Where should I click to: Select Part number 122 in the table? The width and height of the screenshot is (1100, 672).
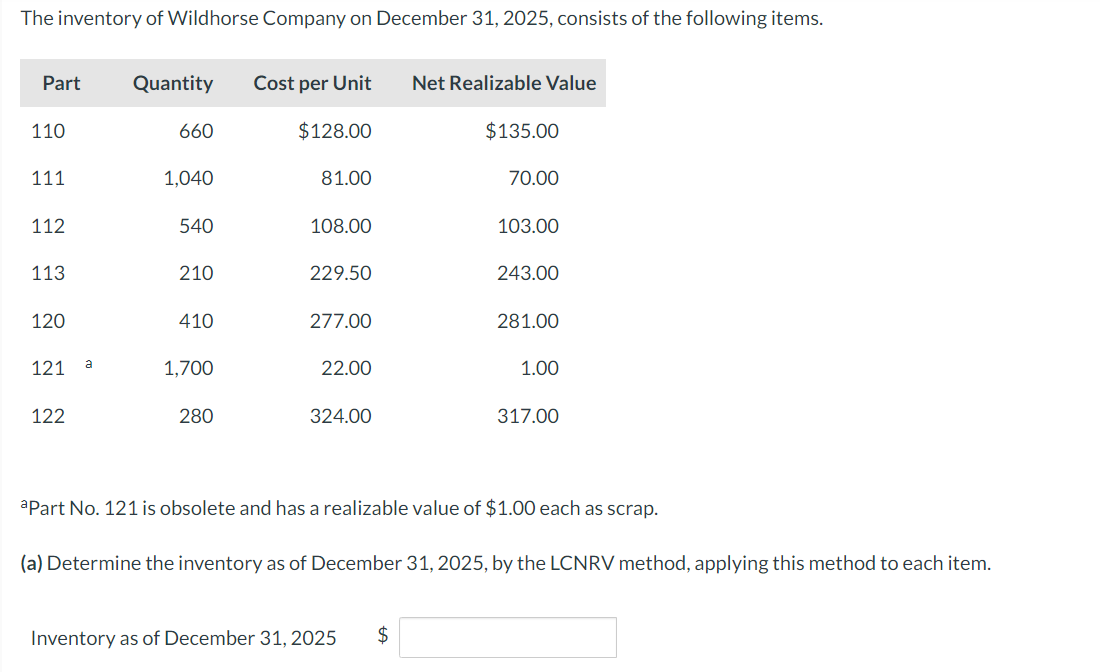(50, 416)
